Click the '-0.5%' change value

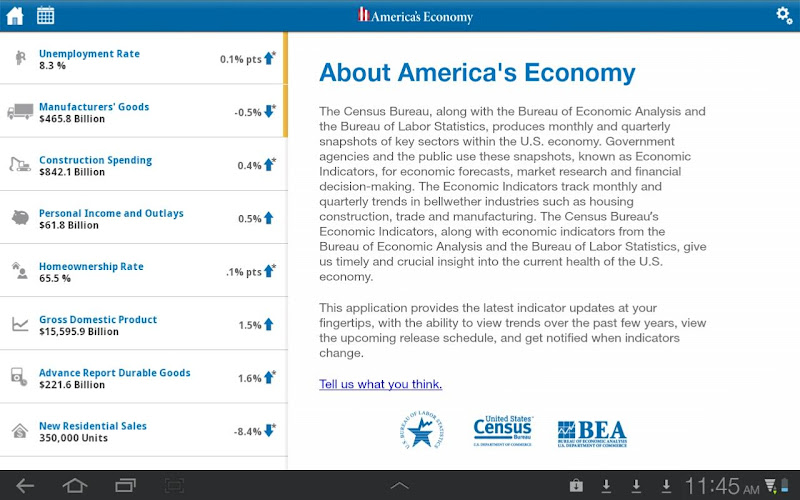click(248, 112)
